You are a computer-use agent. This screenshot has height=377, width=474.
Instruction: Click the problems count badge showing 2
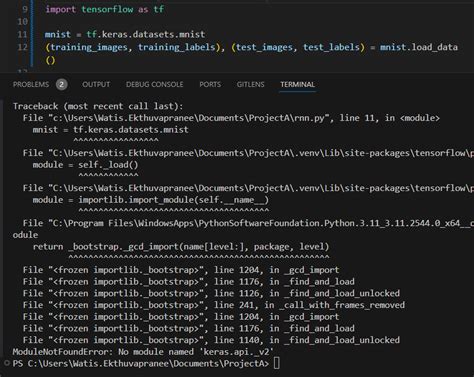pyautogui.click(x=61, y=85)
